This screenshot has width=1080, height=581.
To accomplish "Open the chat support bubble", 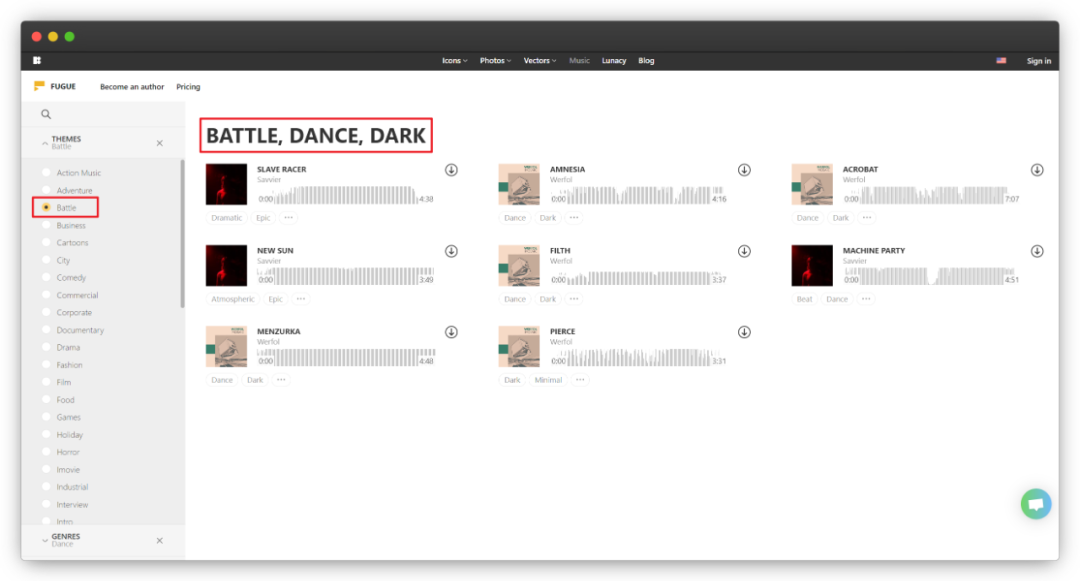I will [1036, 504].
